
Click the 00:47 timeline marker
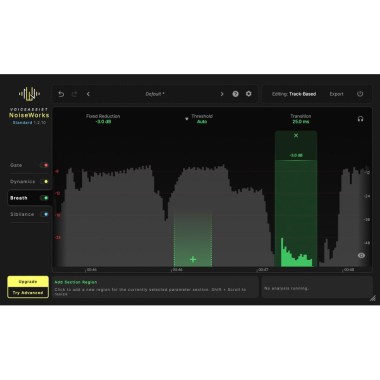(x=263, y=270)
